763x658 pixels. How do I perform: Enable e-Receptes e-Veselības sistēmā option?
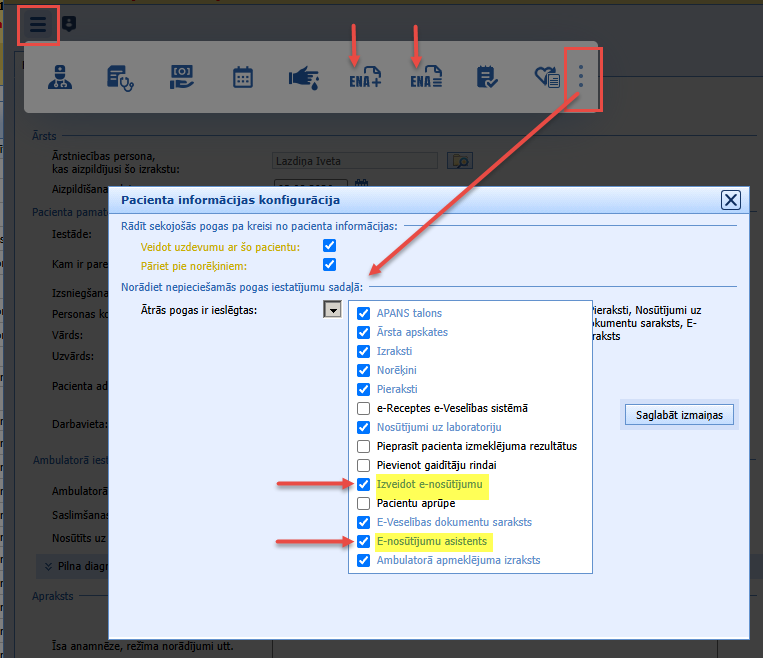click(x=363, y=408)
